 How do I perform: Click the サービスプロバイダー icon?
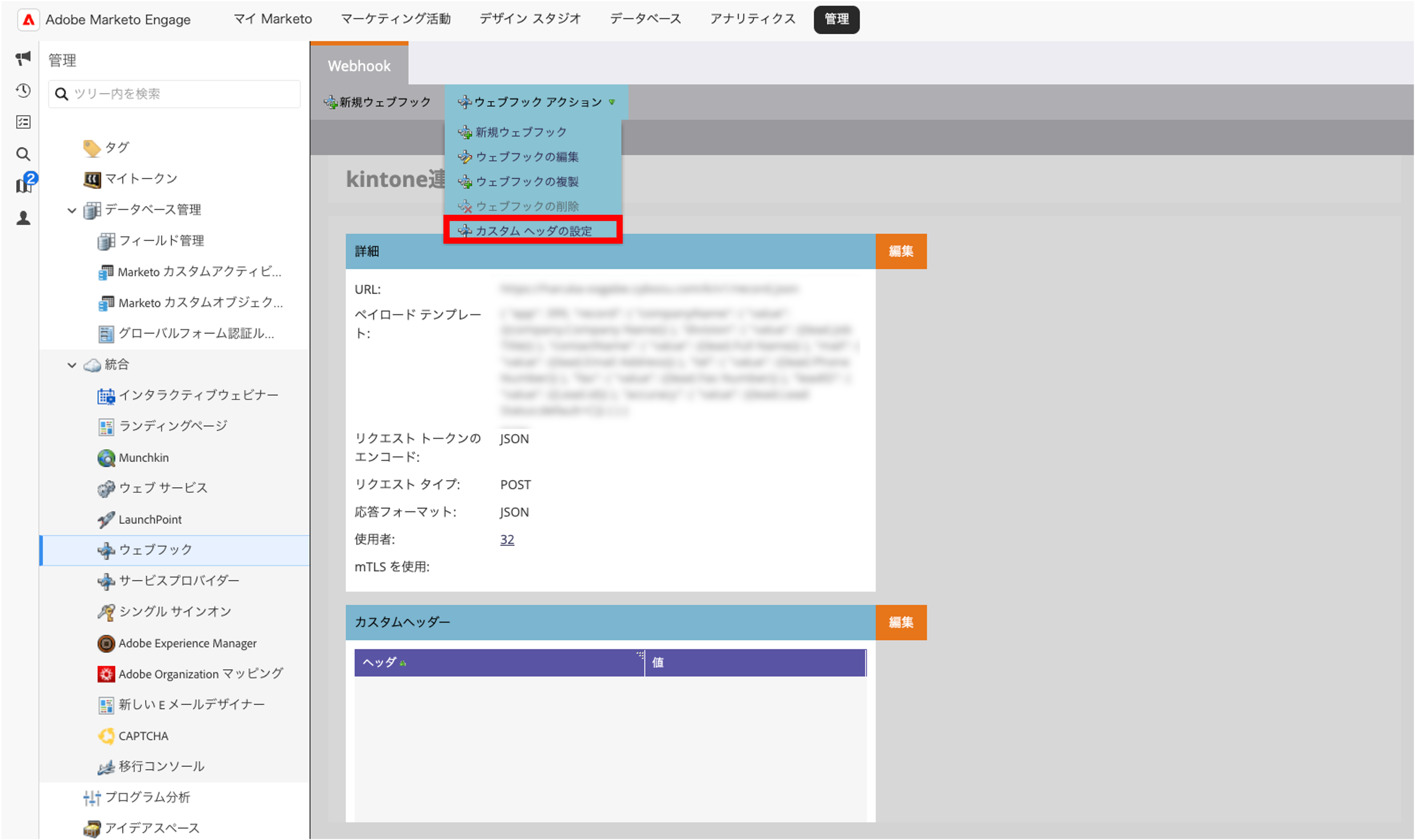point(106,582)
